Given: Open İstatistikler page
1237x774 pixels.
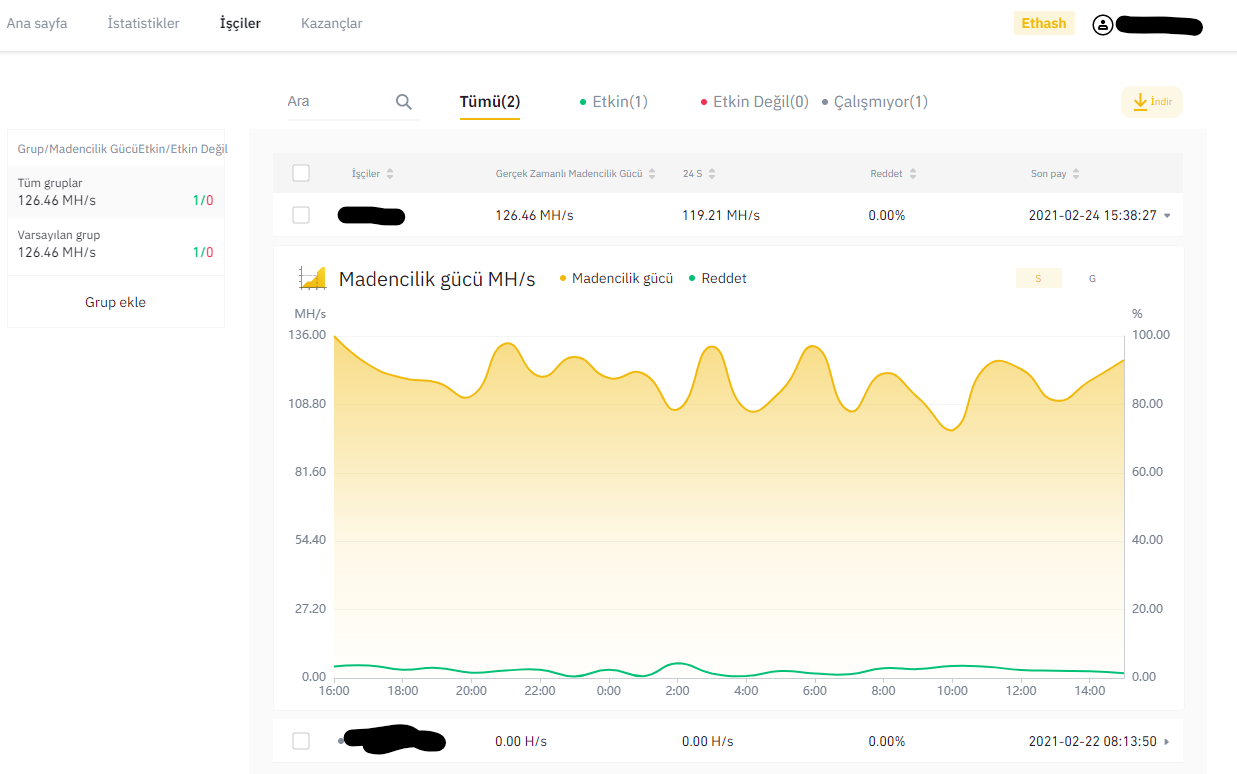Looking at the screenshot, I should point(144,23).
